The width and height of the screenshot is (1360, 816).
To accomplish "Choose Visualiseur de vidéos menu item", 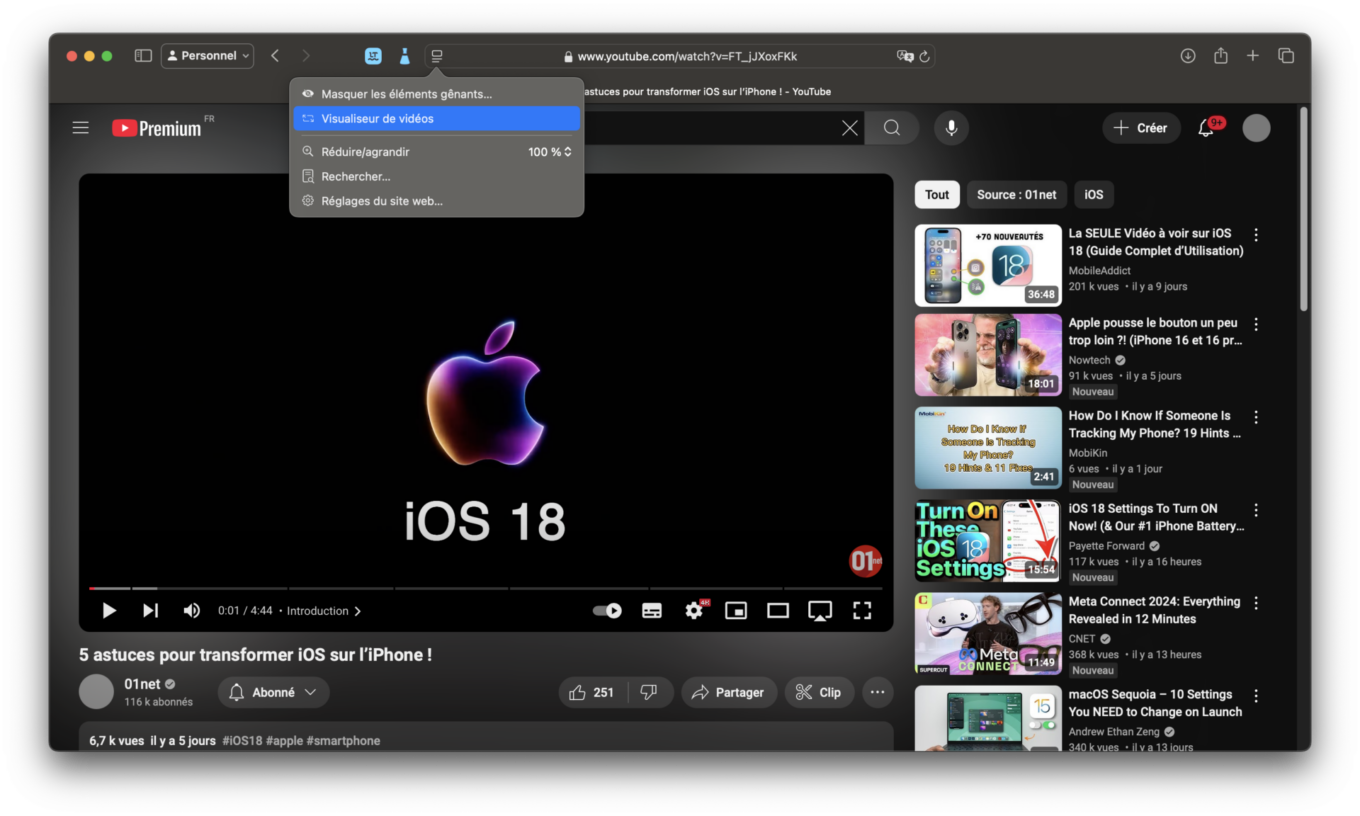I will pos(436,118).
